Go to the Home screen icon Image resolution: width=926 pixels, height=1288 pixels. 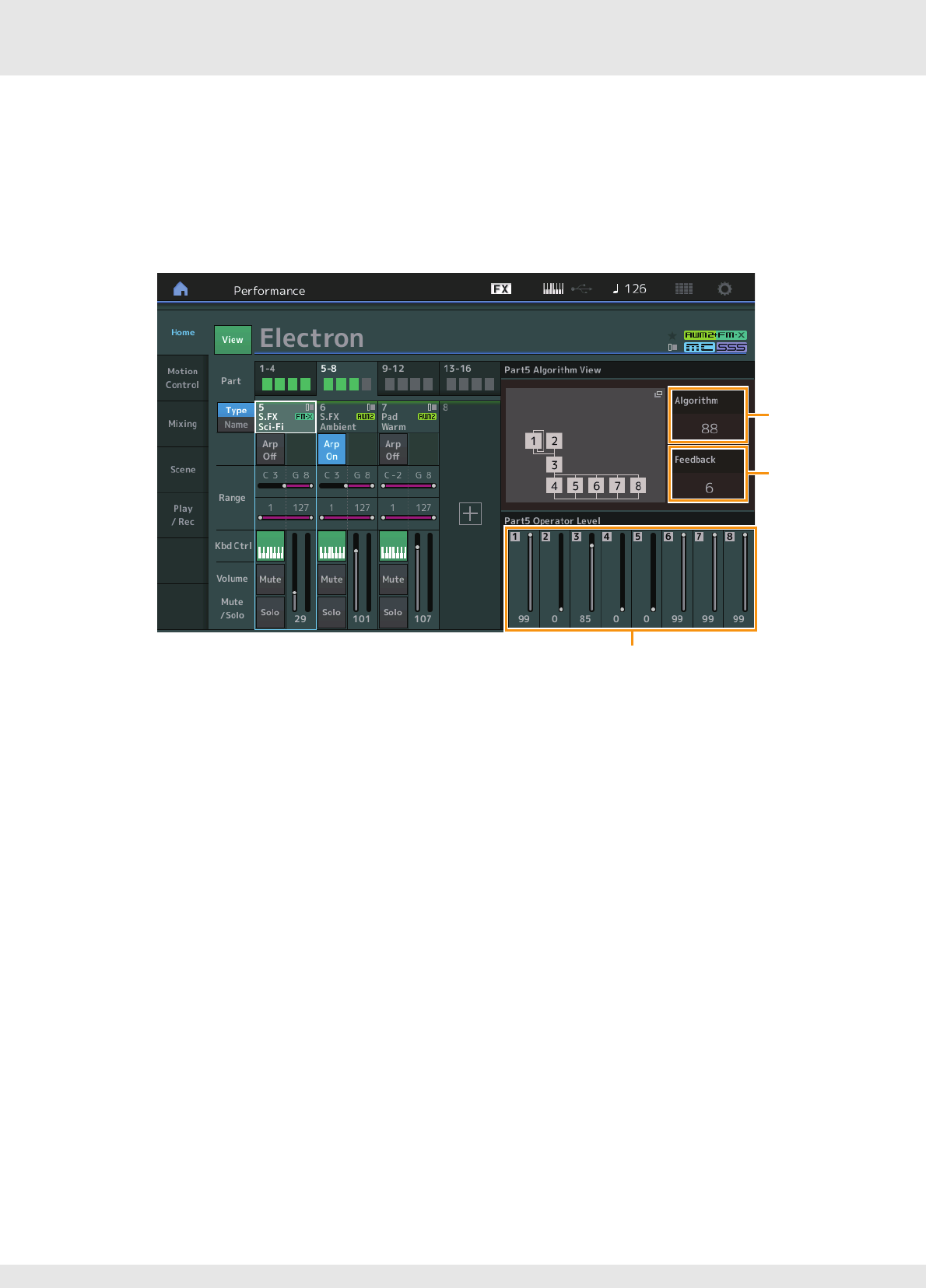click(x=181, y=289)
